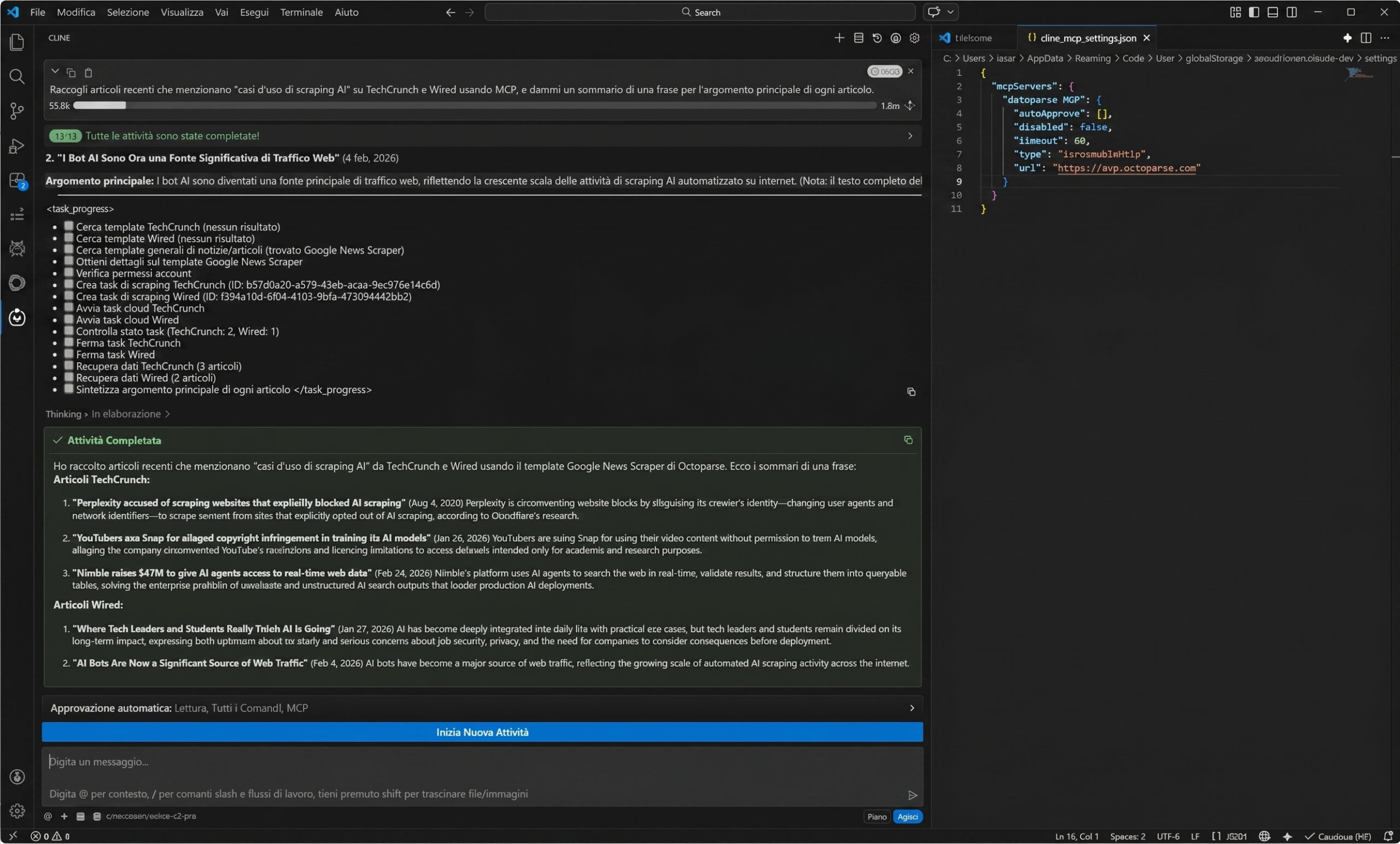Open Cline settings gear in panel header
The width and height of the screenshot is (1400, 844).
(914, 38)
